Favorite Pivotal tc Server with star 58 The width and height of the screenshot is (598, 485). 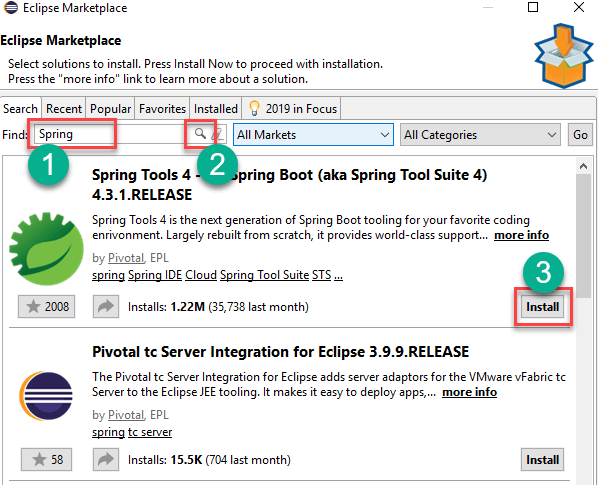[x=47, y=459]
